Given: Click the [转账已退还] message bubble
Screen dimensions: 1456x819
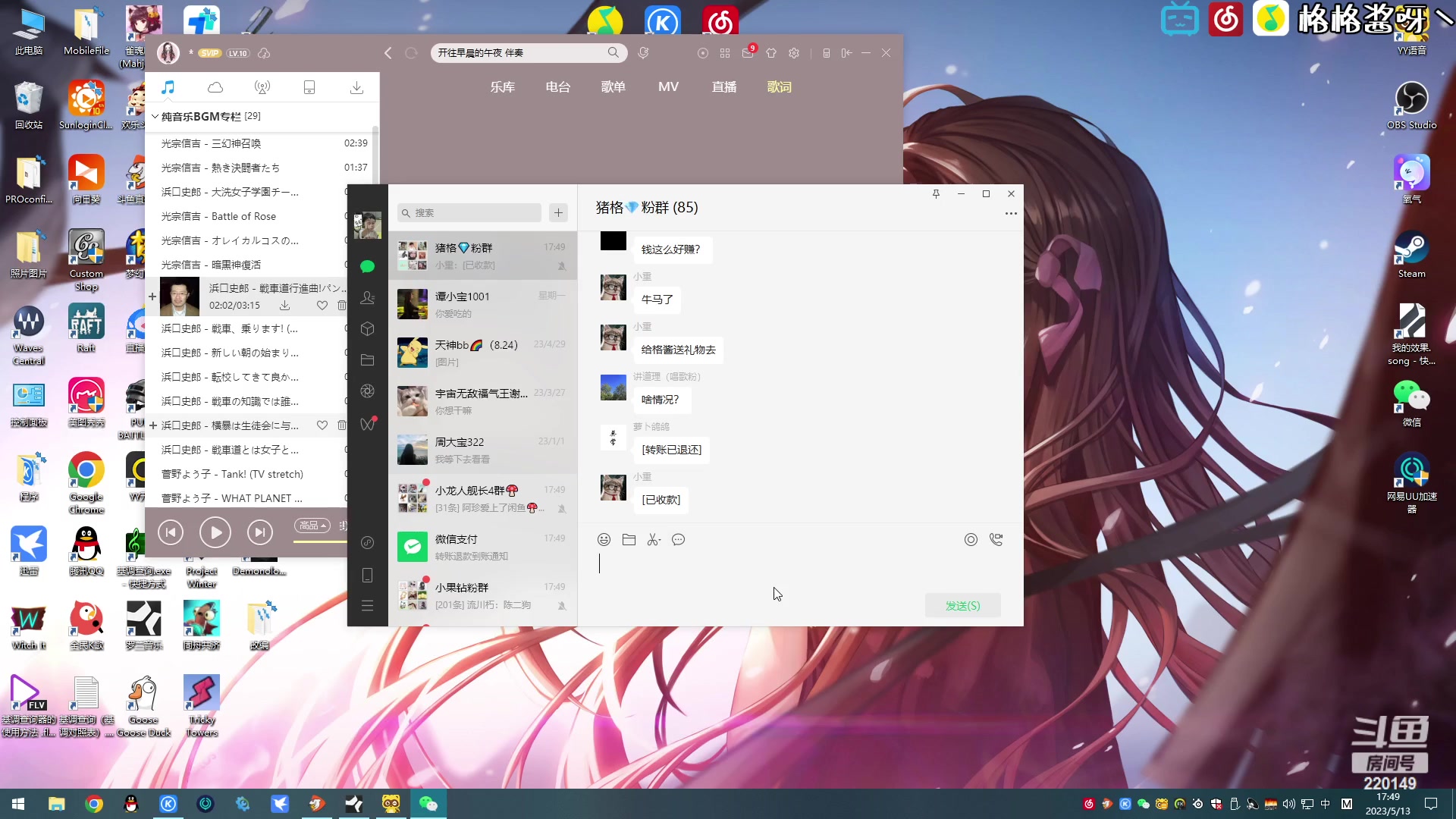Looking at the screenshot, I should point(671,450).
